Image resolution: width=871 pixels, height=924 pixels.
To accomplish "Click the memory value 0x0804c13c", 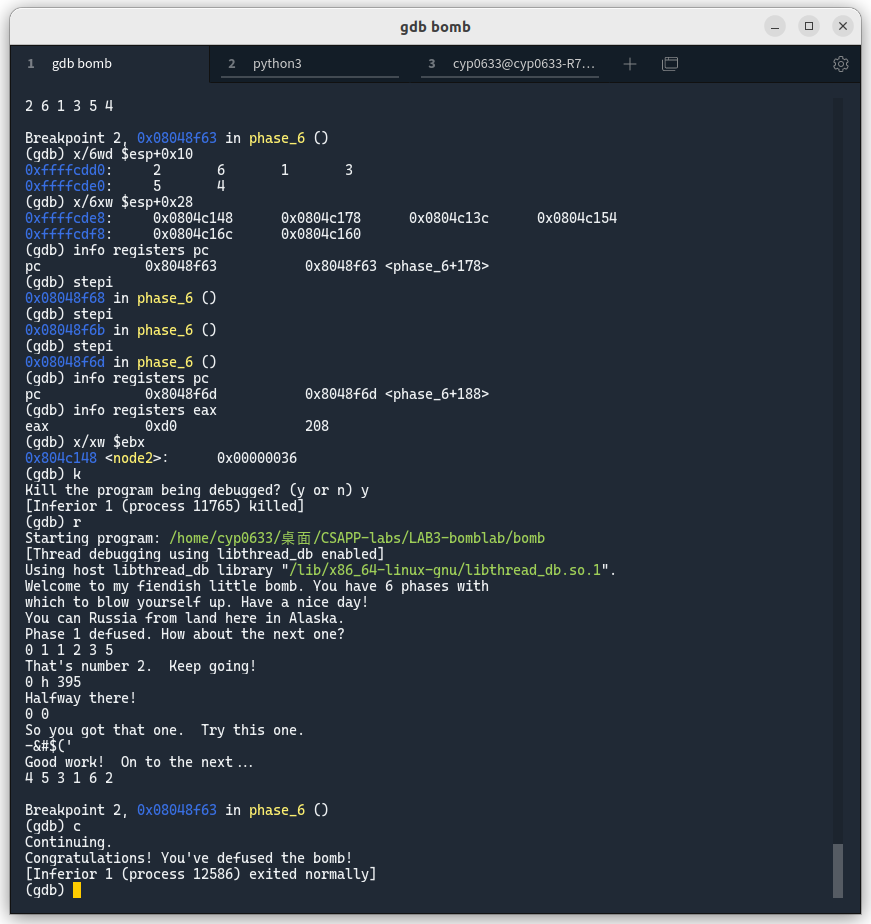I will tap(448, 218).
